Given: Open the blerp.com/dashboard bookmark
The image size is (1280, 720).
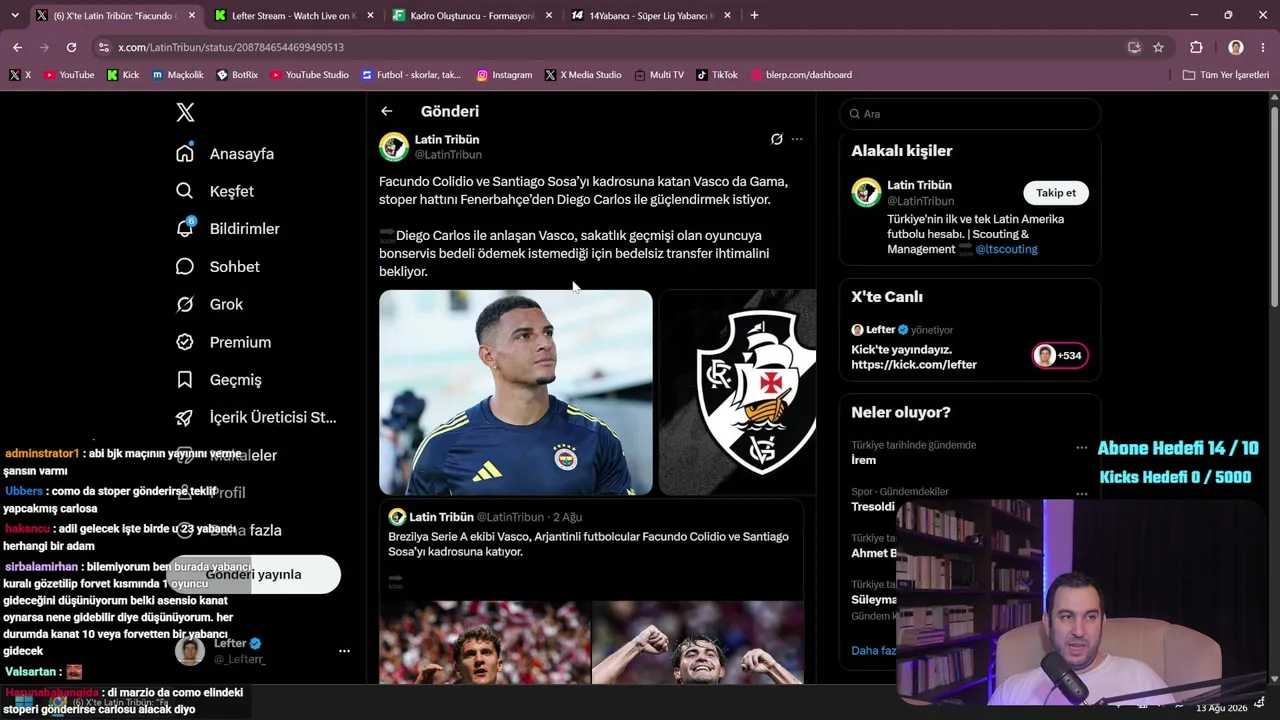Looking at the screenshot, I should click(x=801, y=75).
